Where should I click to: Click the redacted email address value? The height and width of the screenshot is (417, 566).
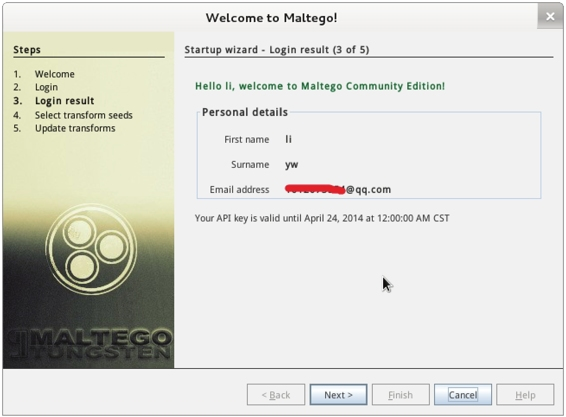click(x=338, y=189)
